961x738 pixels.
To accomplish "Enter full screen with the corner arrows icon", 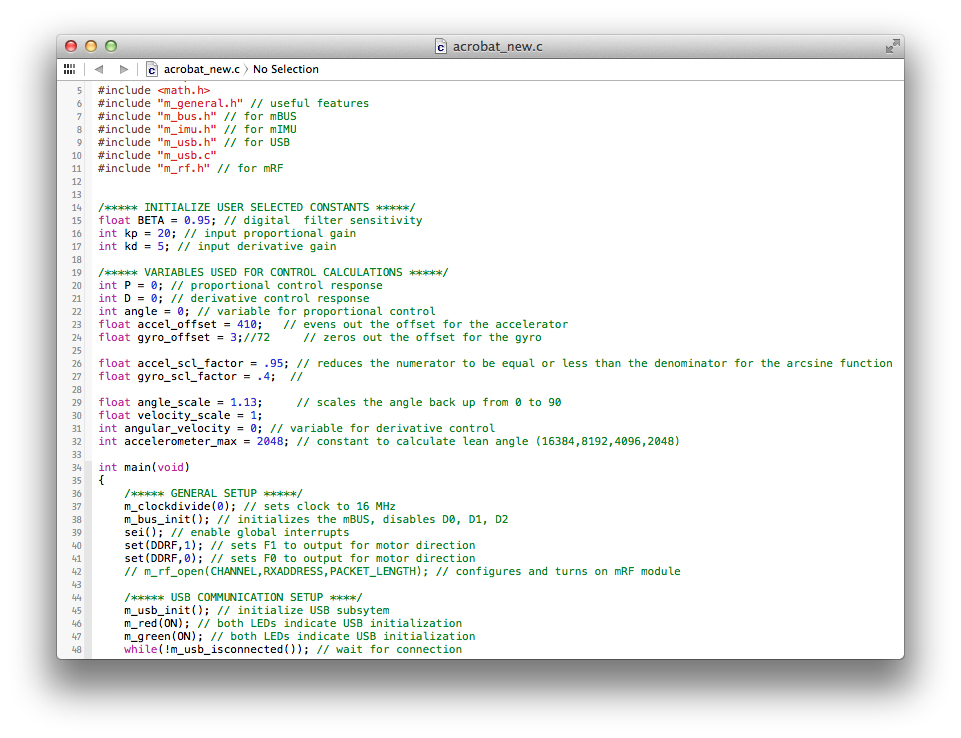I will coord(892,46).
